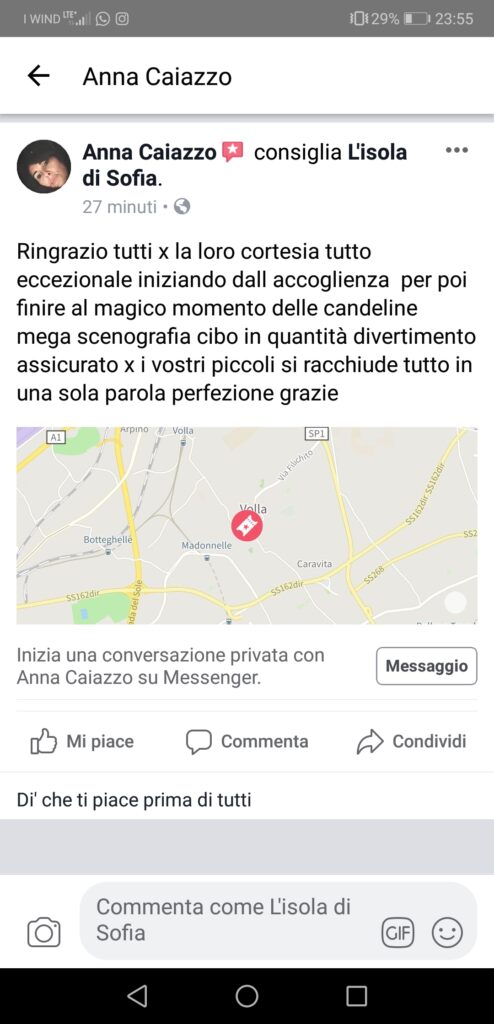Open camera icon to attach photo

44,932
